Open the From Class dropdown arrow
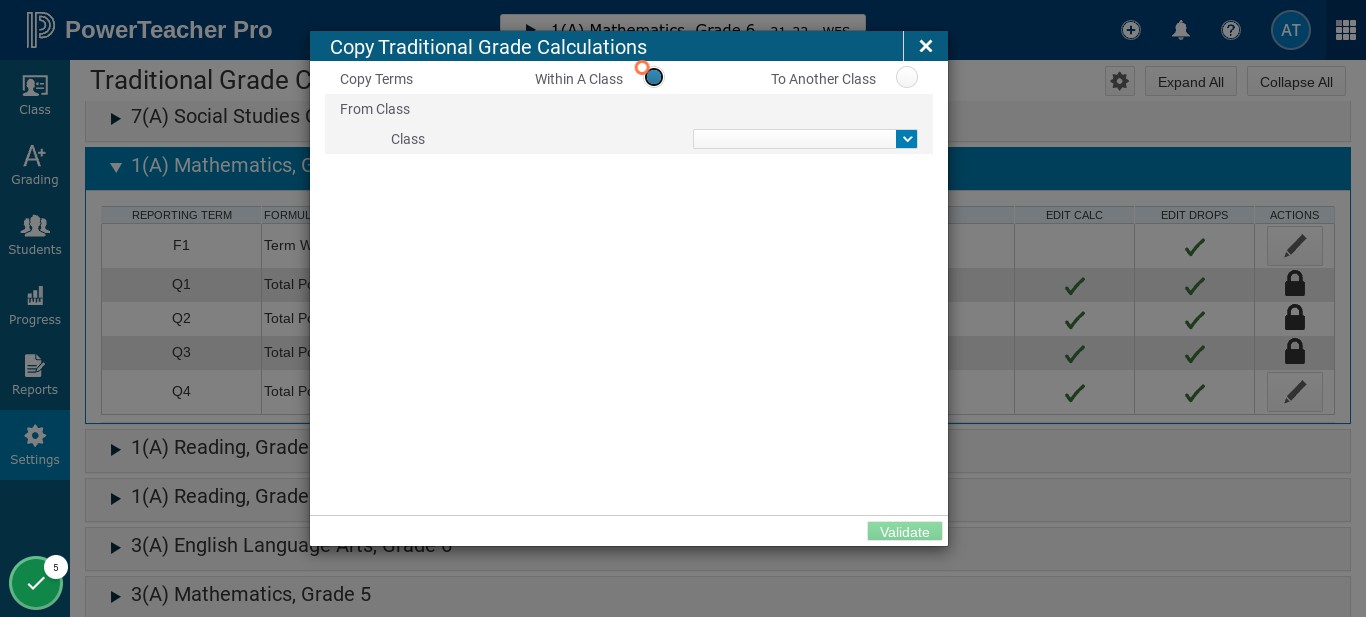 point(907,139)
